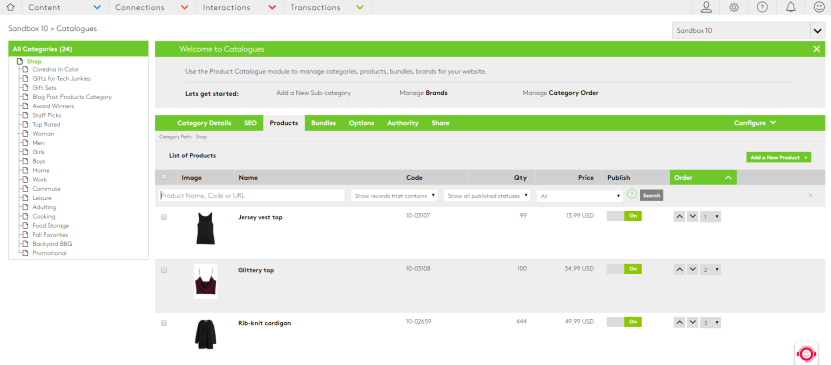Move Rib-knit cardigan up in order

tap(679, 323)
